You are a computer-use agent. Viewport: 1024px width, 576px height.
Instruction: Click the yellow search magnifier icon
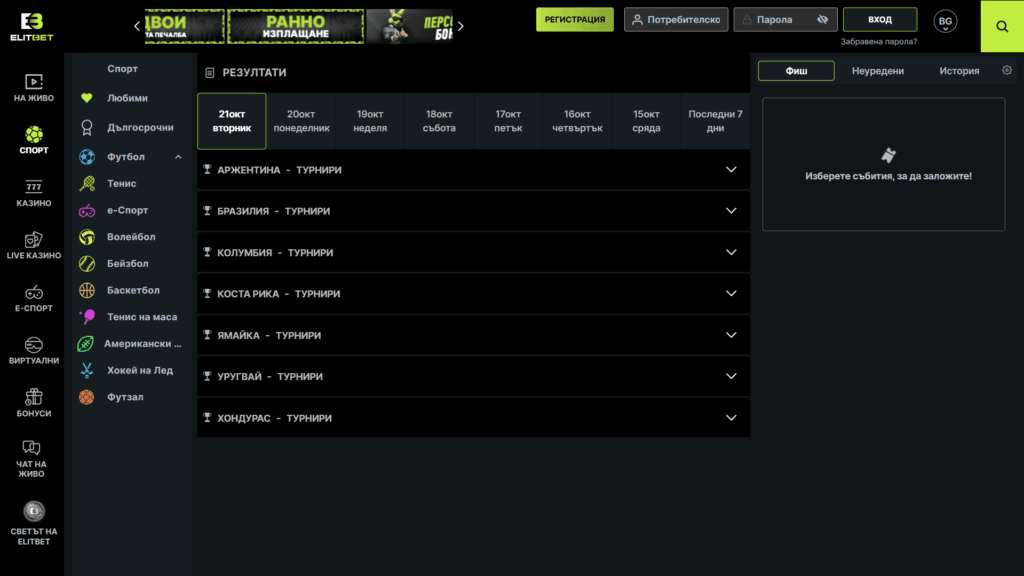(x=1002, y=27)
